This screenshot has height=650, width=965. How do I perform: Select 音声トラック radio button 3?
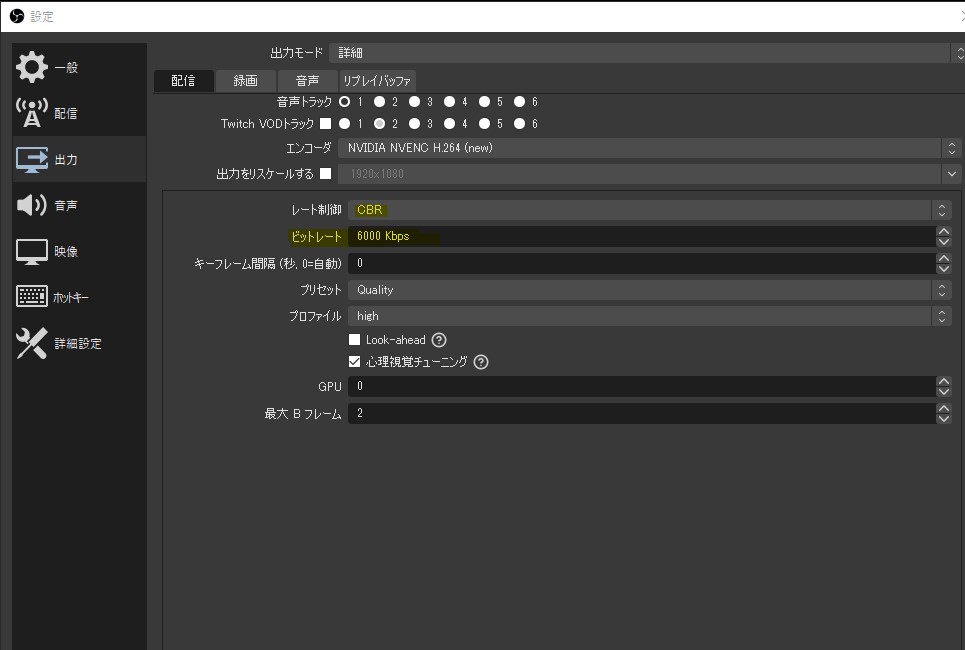point(414,102)
